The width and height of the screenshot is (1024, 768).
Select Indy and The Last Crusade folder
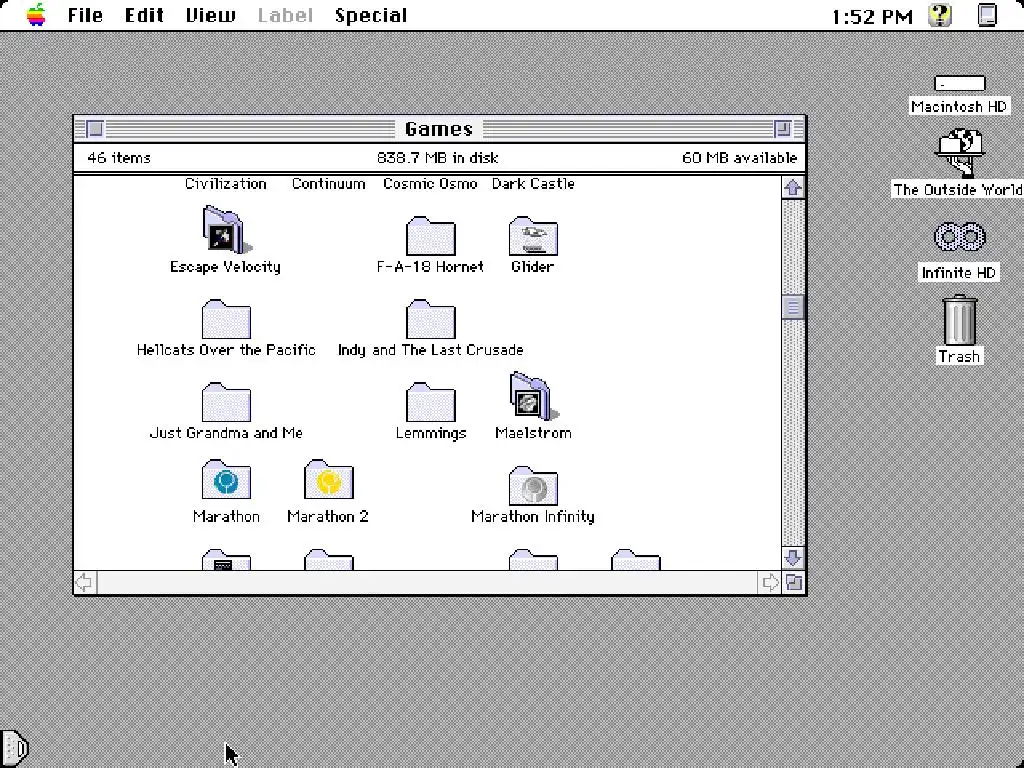430,319
